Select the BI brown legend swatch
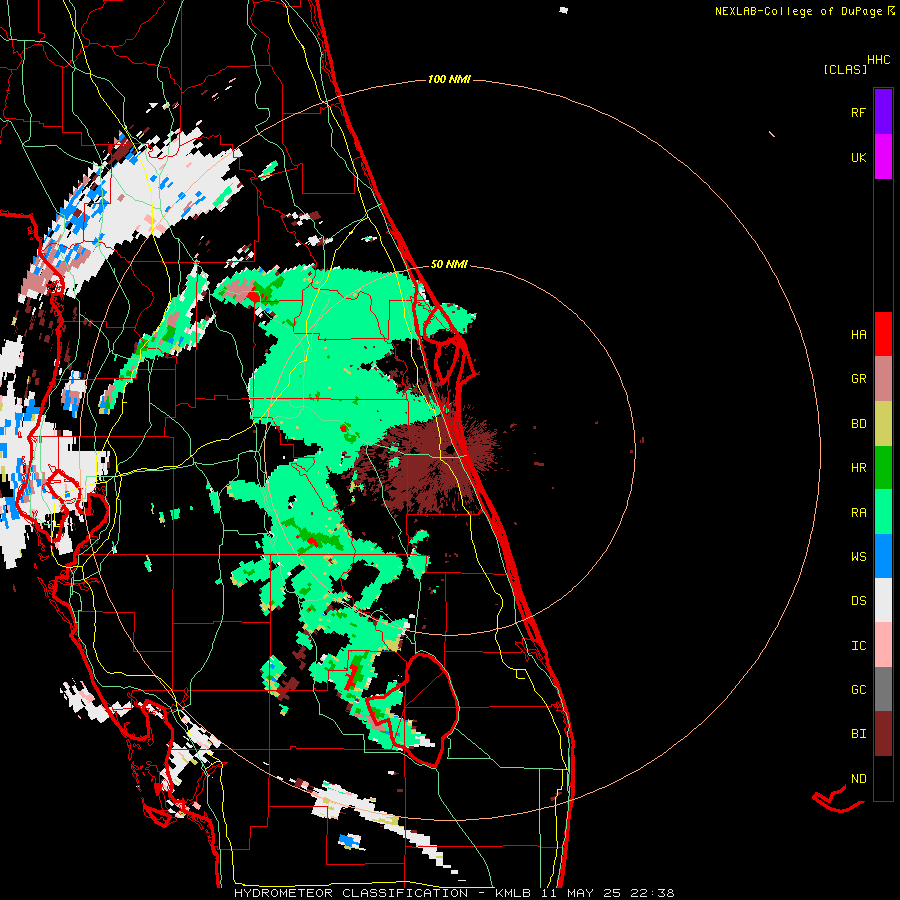Image resolution: width=900 pixels, height=900 pixels. pyautogui.click(x=883, y=734)
